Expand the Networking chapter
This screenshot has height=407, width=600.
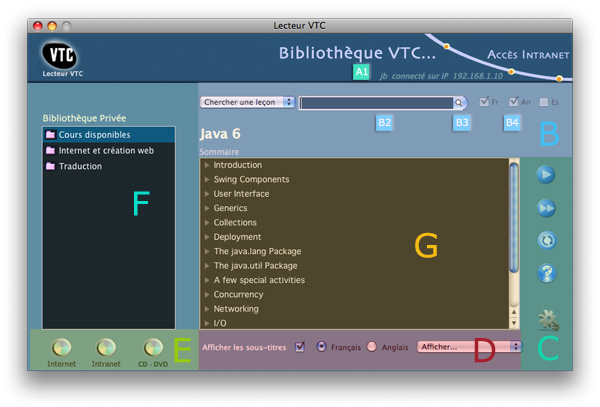click(207, 309)
